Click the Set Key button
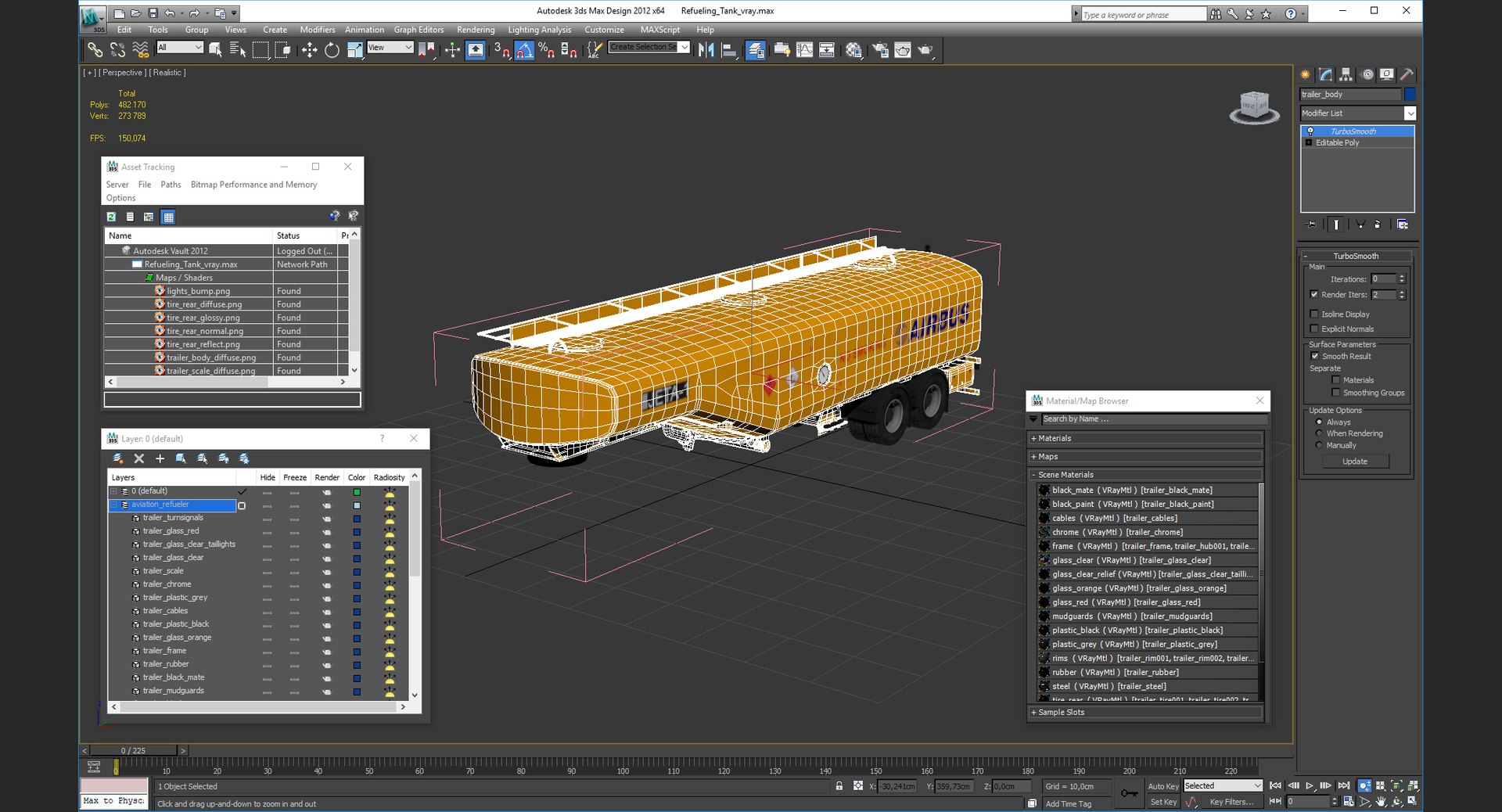The image size is (1502, 812). click(x=1162, y=802)
